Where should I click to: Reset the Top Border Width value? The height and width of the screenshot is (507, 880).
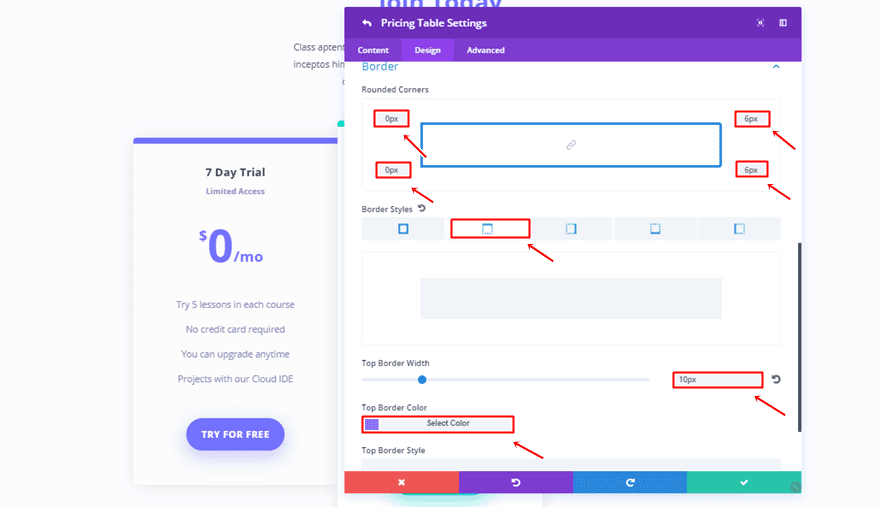pos(776,380)
